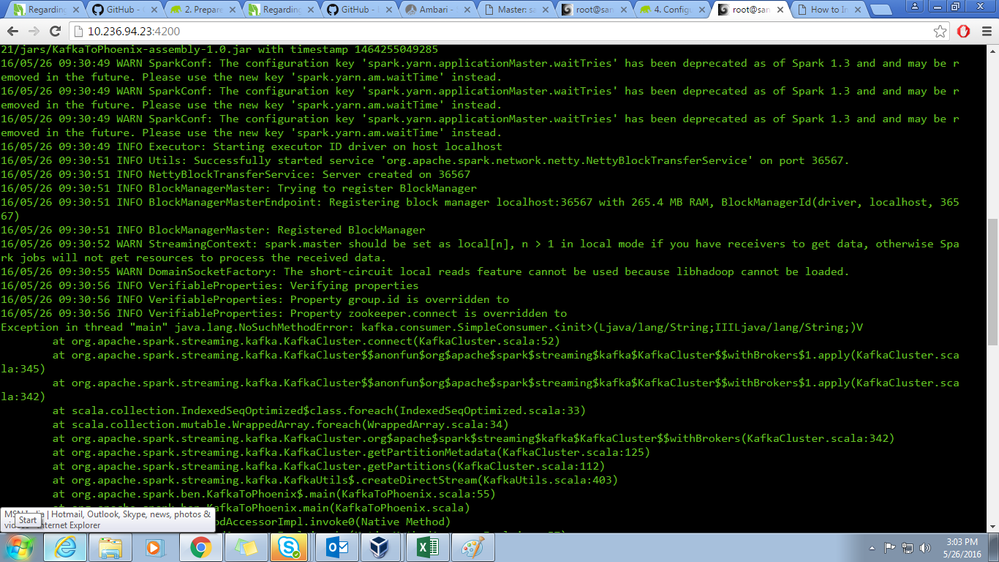Open the new tab button
999x562 pixels.
pyautogui.click(x=881, y=10)
